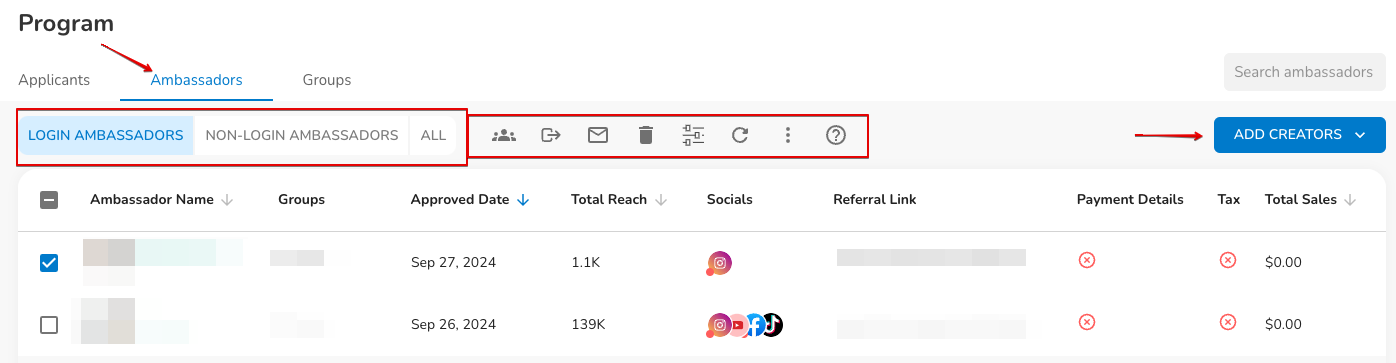
Task: Click the Instagram icon for the Sep 27 ambassador
Action: [x=719, y=263]
